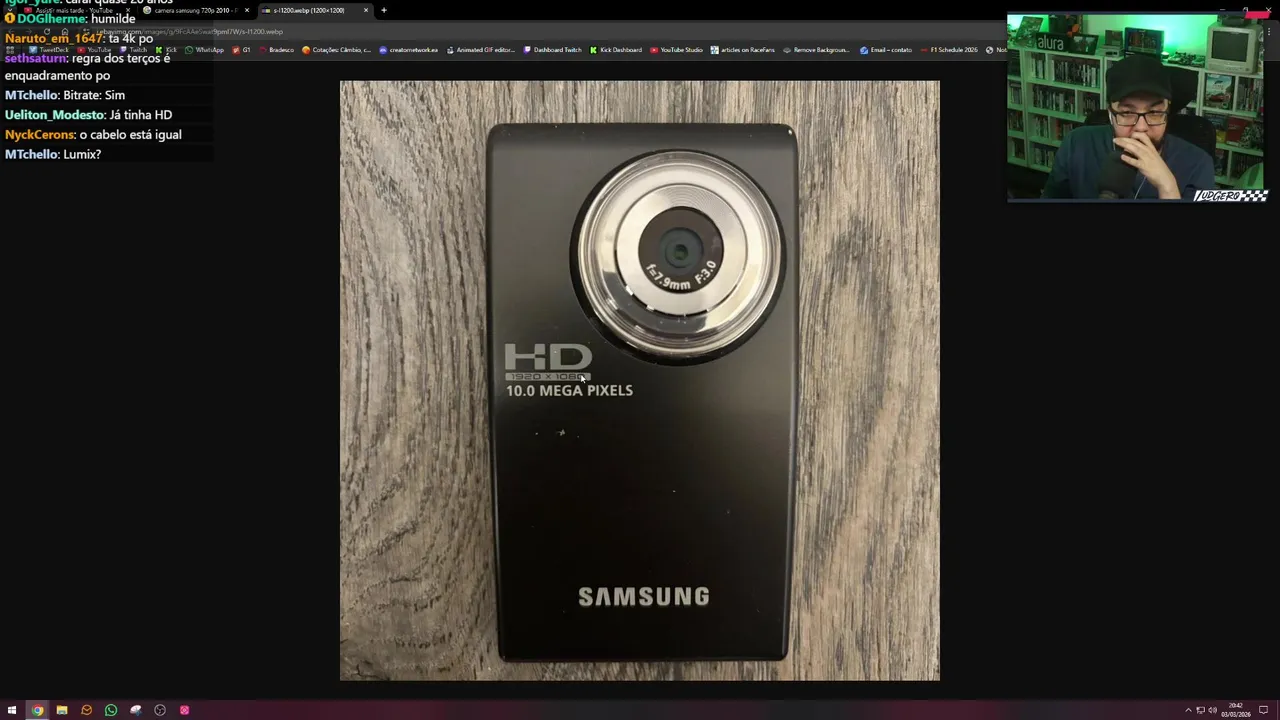Open the 'Animated GIF editor' bookmark

(480, 50)
